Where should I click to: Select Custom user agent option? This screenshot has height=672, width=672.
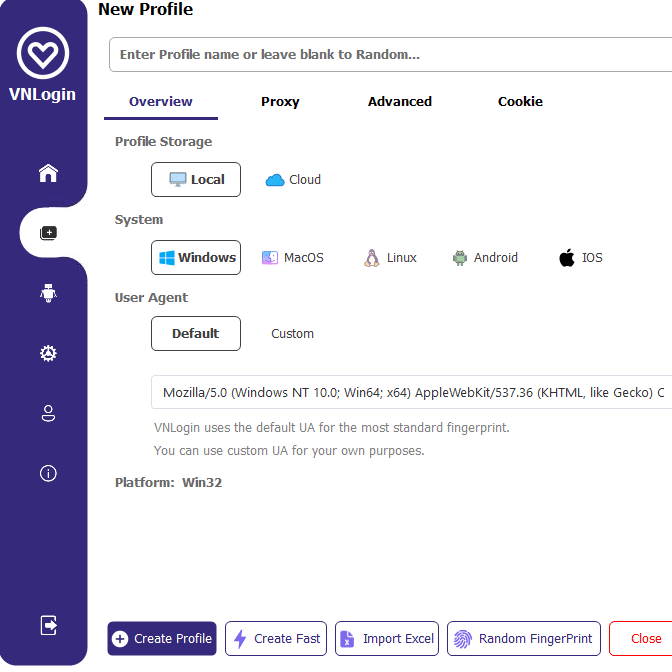293,333
